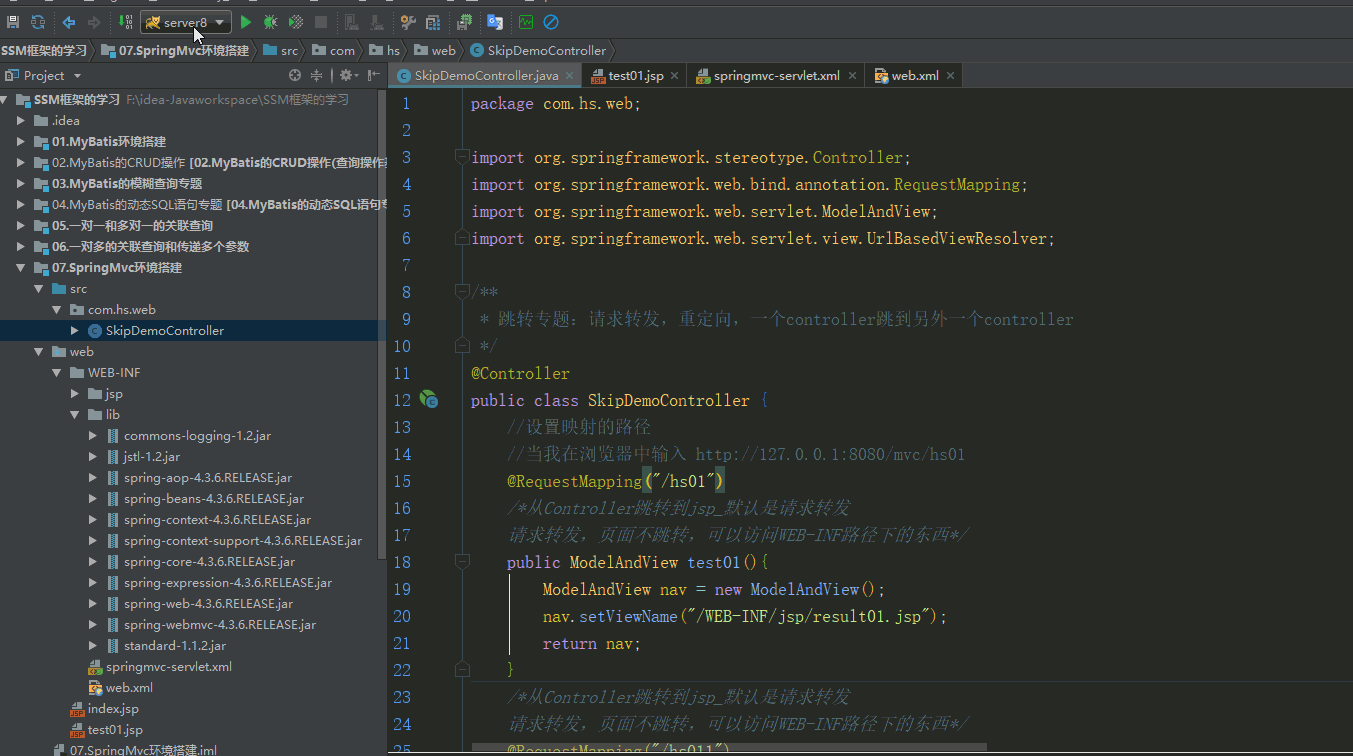
Task: Select index.jsp in the project tree
Action: coord(113,709)
